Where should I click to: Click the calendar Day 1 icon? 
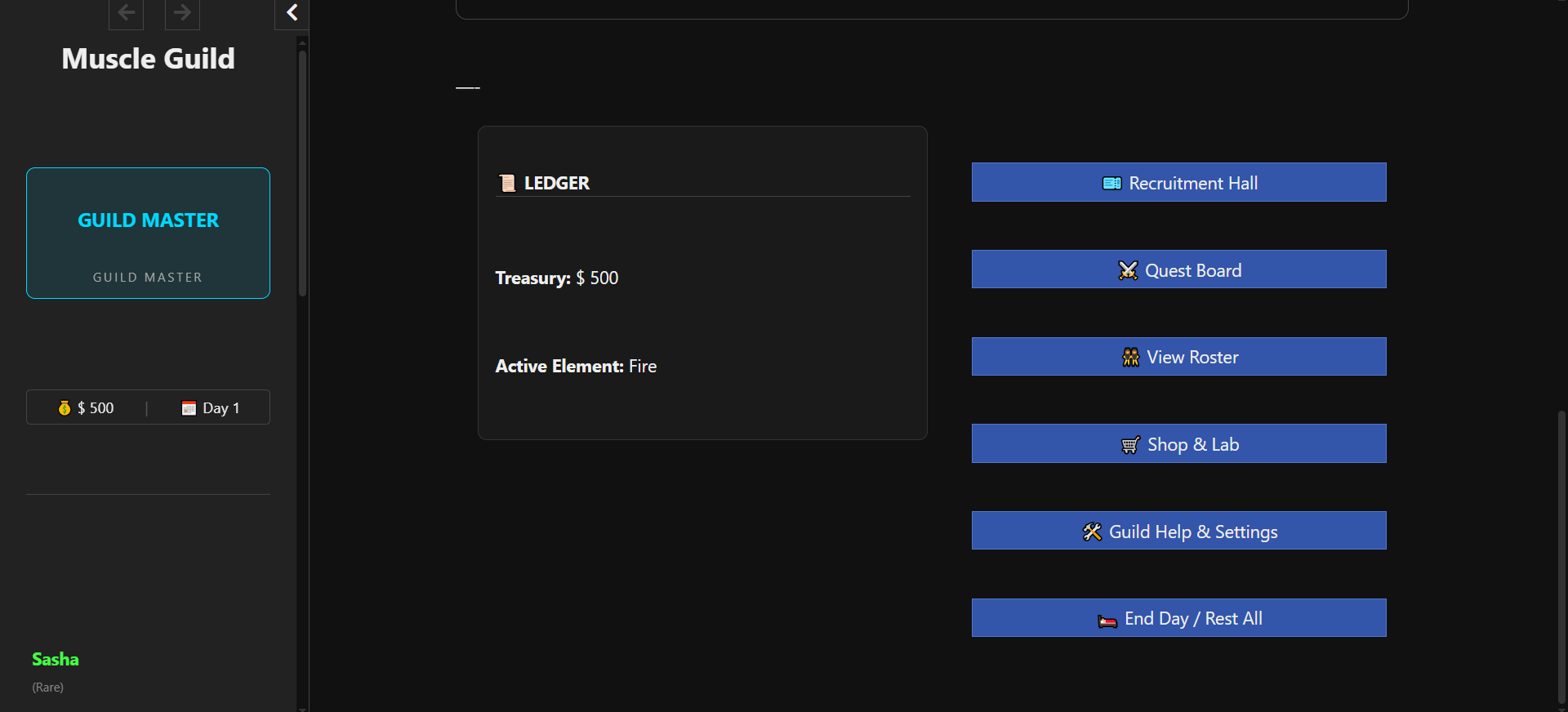(x=189, y=408)
